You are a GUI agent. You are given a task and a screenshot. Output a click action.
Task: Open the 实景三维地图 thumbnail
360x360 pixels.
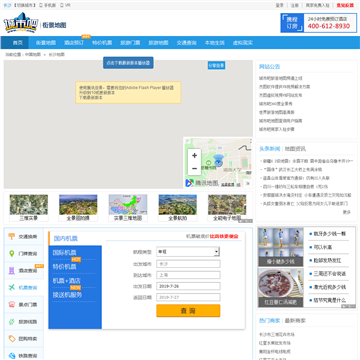pyautogui.click(x=128, y=208)
